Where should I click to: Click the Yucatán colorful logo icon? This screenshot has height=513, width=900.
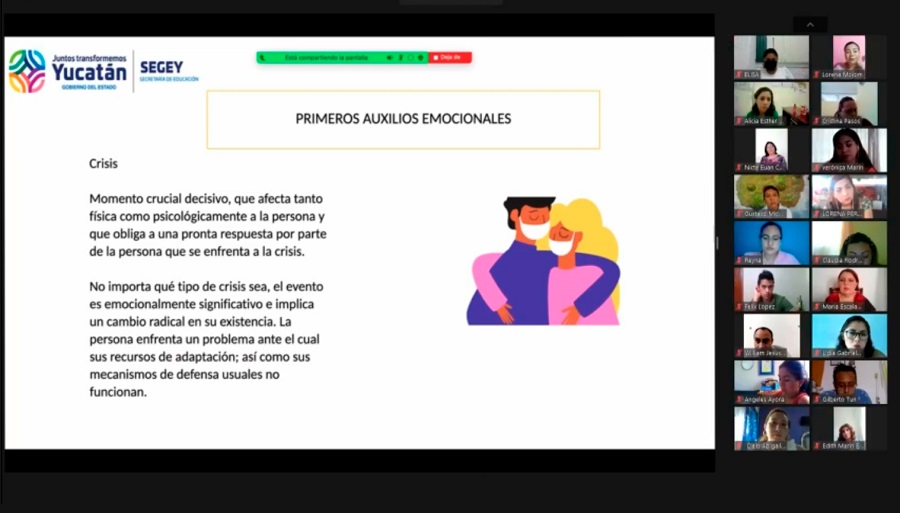click(26, 71)
